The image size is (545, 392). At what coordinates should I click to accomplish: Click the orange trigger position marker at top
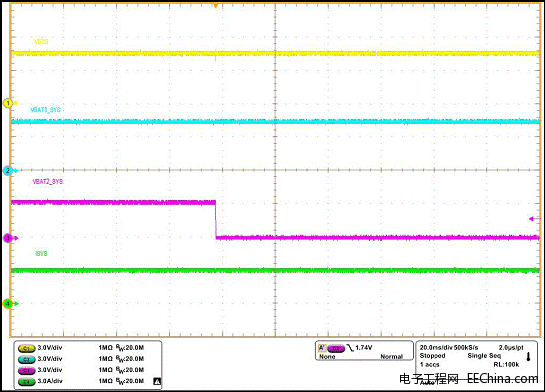coord(216,6)
